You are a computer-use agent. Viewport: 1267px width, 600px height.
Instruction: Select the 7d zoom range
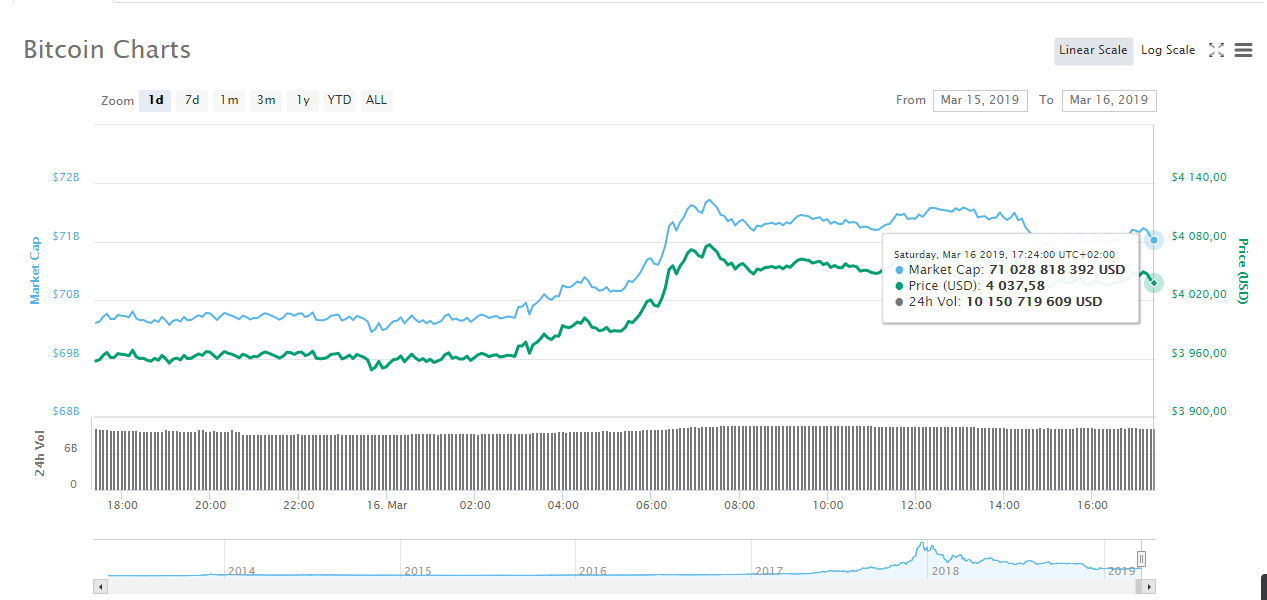(x=192, y=100)
